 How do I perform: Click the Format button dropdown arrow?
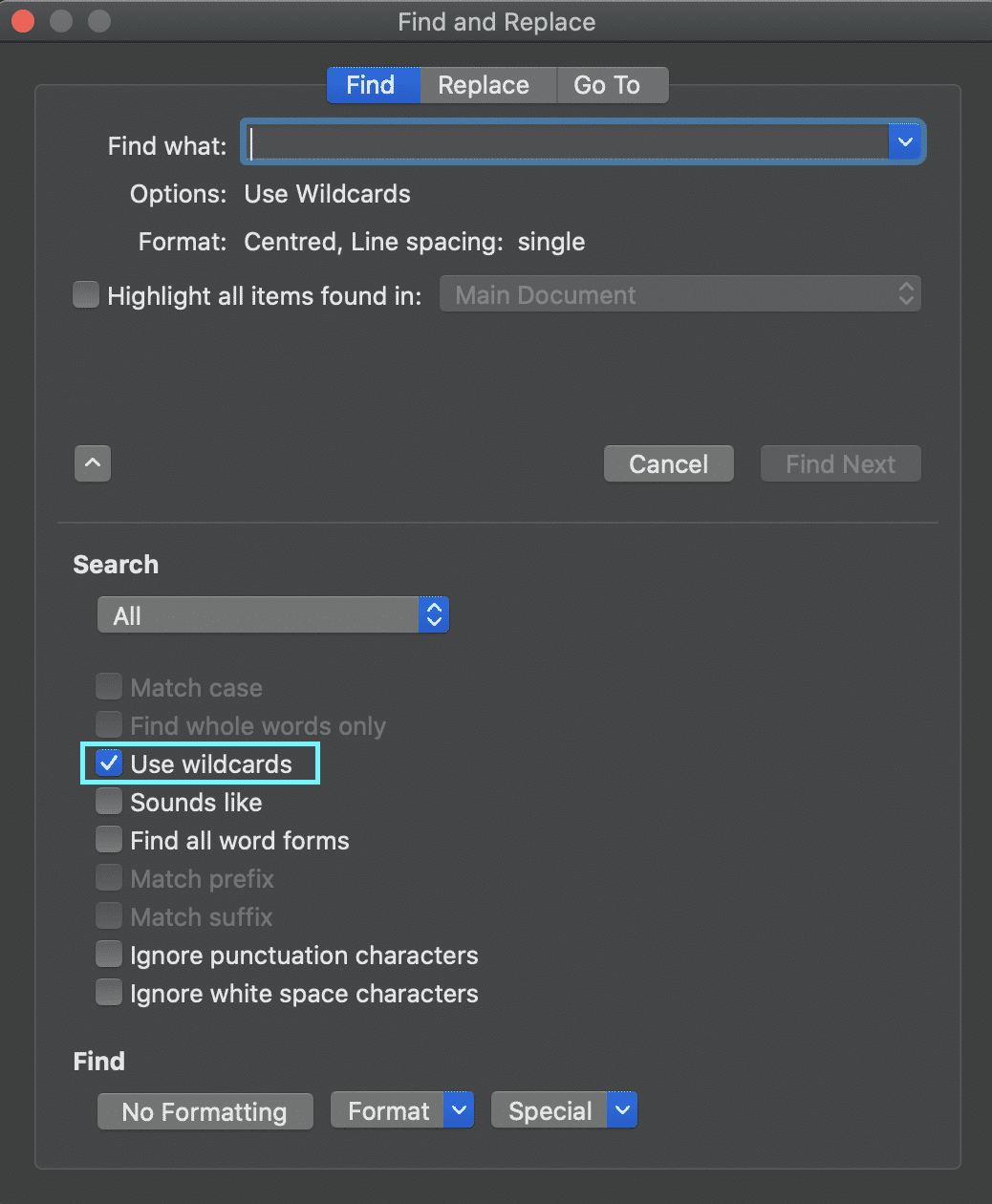[460, 1110]
